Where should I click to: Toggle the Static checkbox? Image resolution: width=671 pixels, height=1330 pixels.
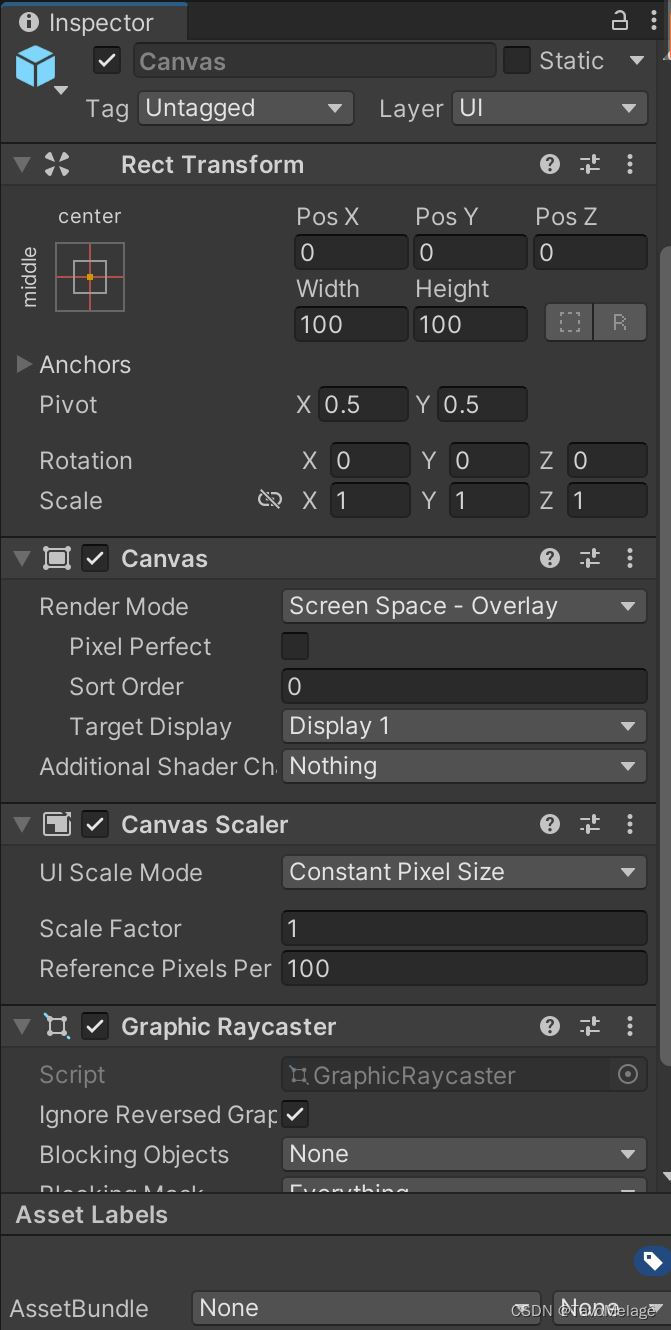tap(516, 61)
